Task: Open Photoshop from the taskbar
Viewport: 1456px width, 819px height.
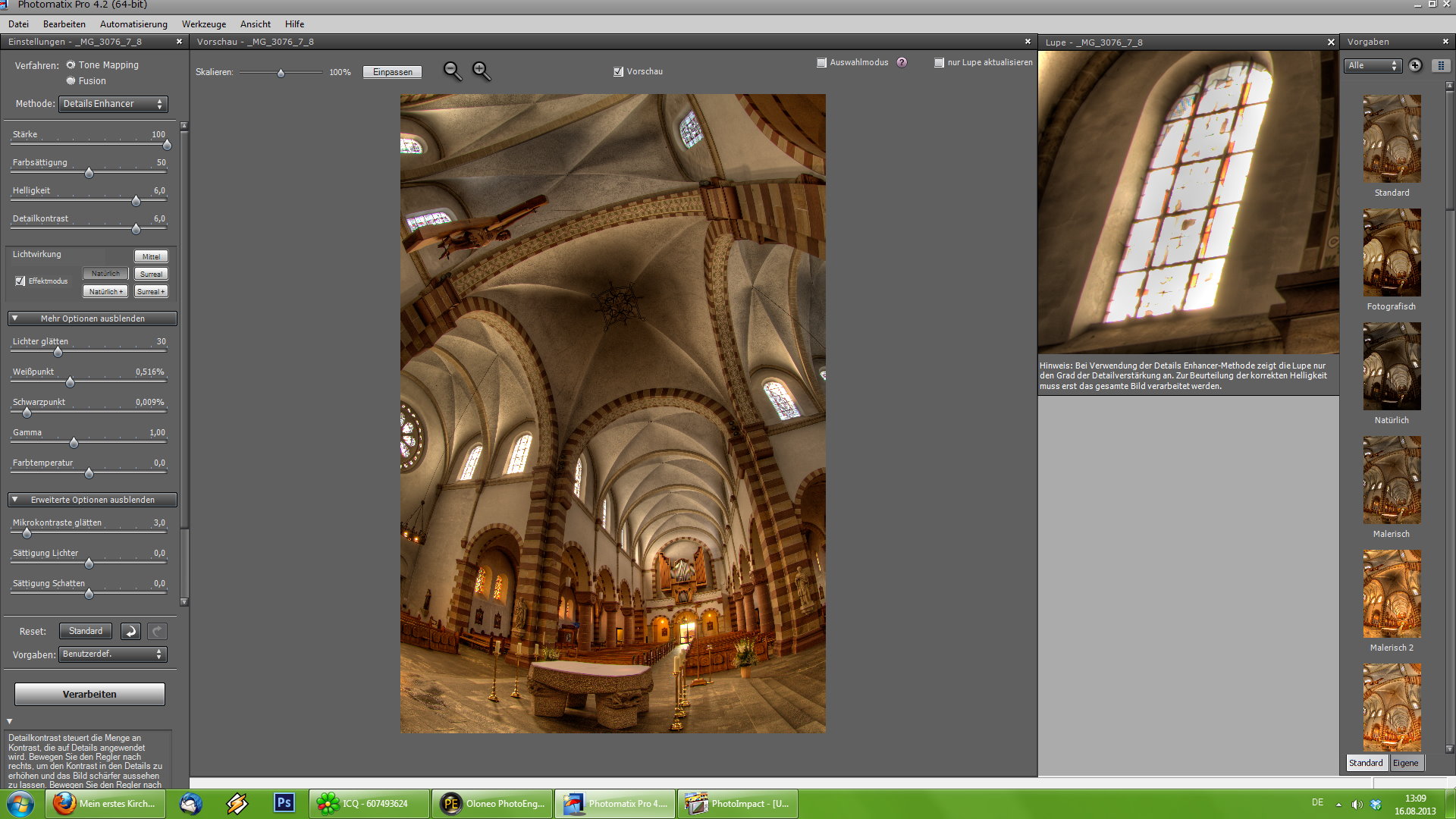Action: [x=284, y=802]
